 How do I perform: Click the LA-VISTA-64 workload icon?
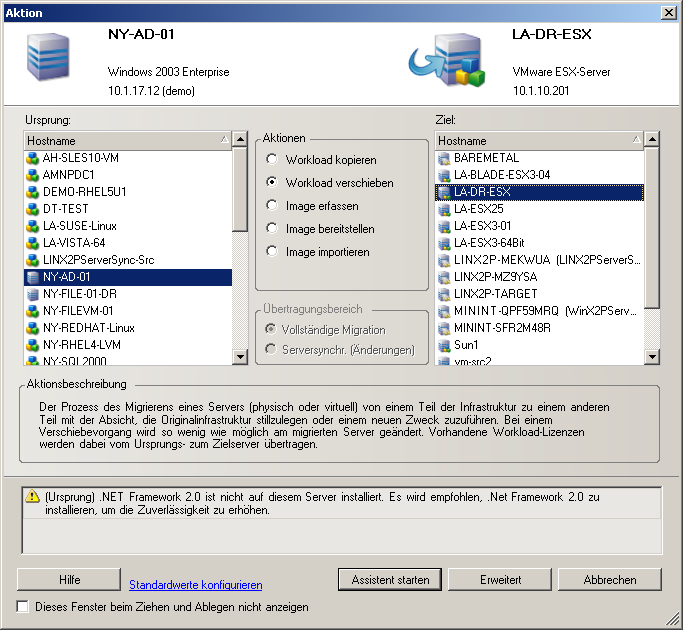pos(33,243)
